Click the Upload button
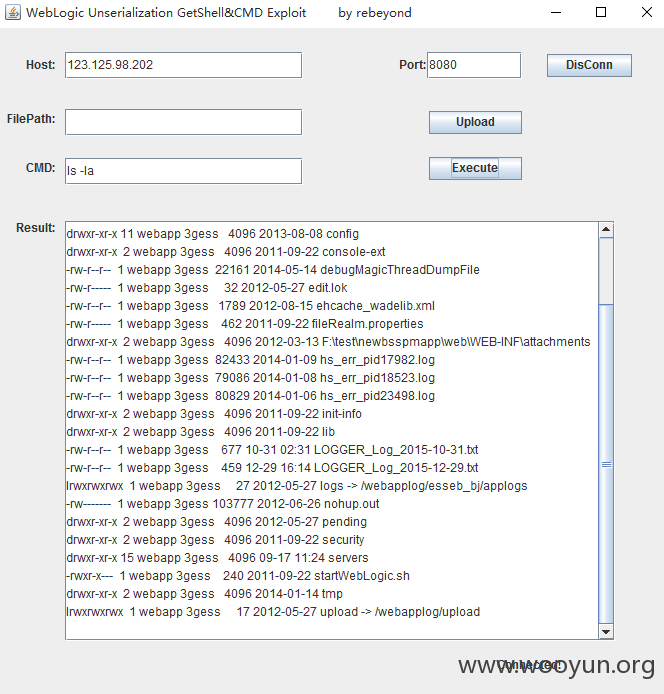The height and width of the screenshot is (694, 664). 475,122
